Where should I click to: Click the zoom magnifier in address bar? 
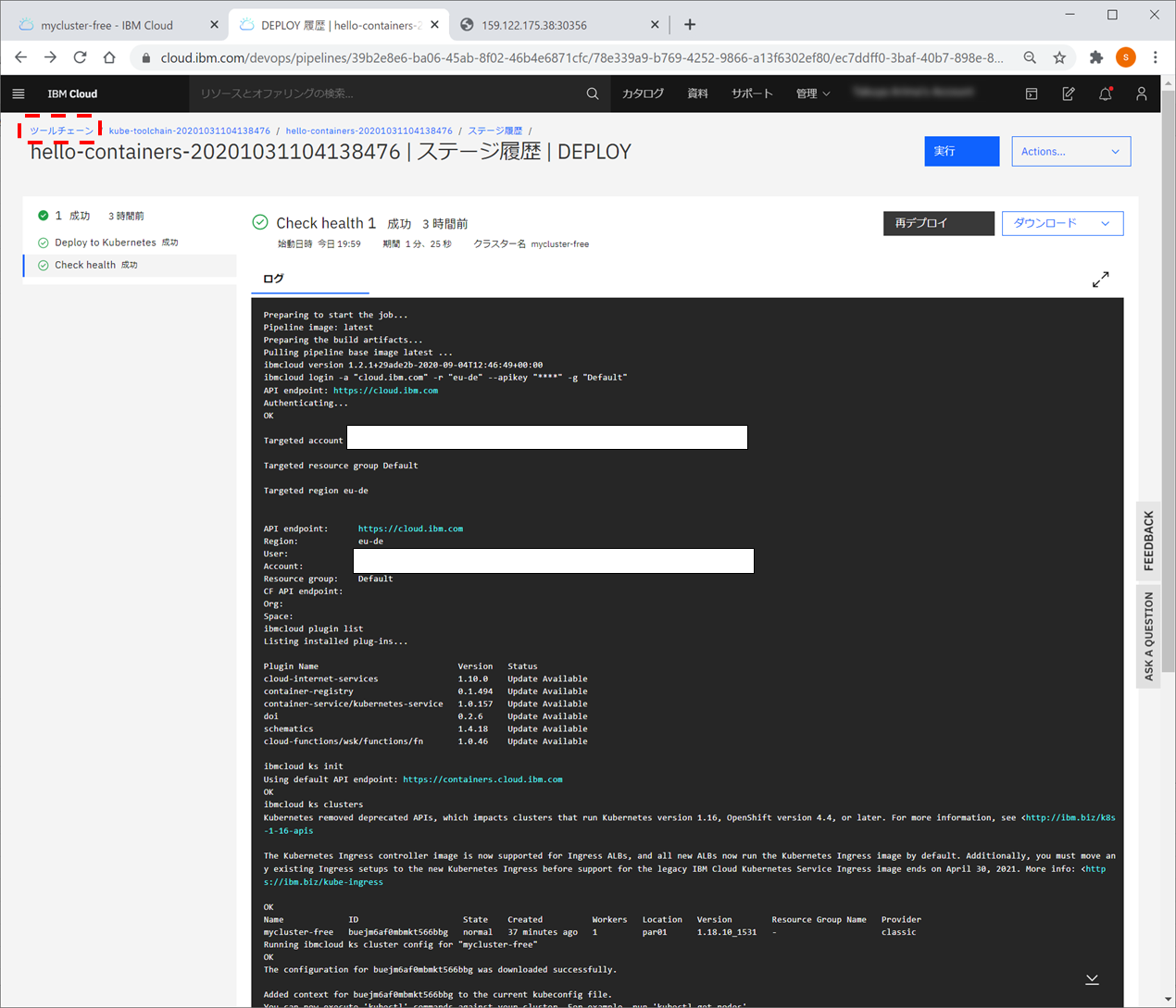(x=1030, y=57)
